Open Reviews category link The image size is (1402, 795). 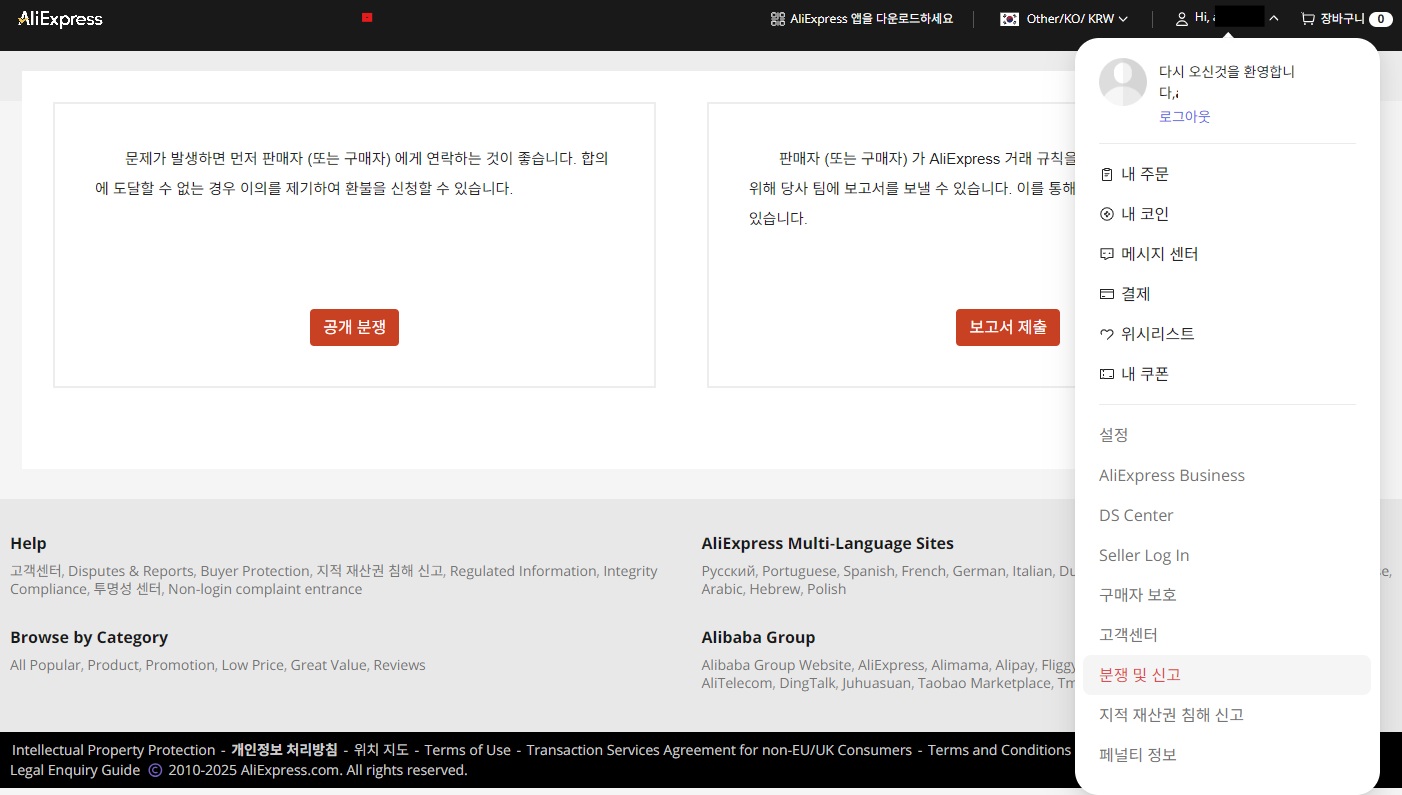[400, 665]
